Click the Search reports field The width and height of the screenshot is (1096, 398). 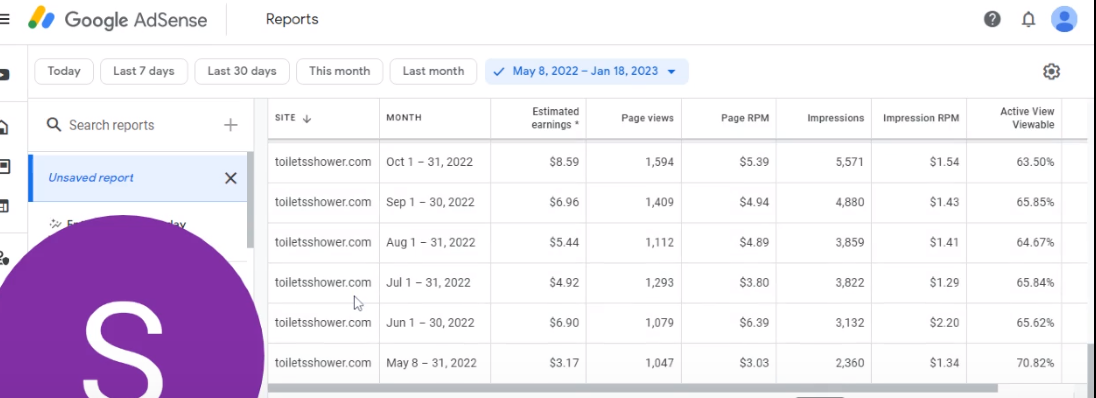click(x=111, y=125)
